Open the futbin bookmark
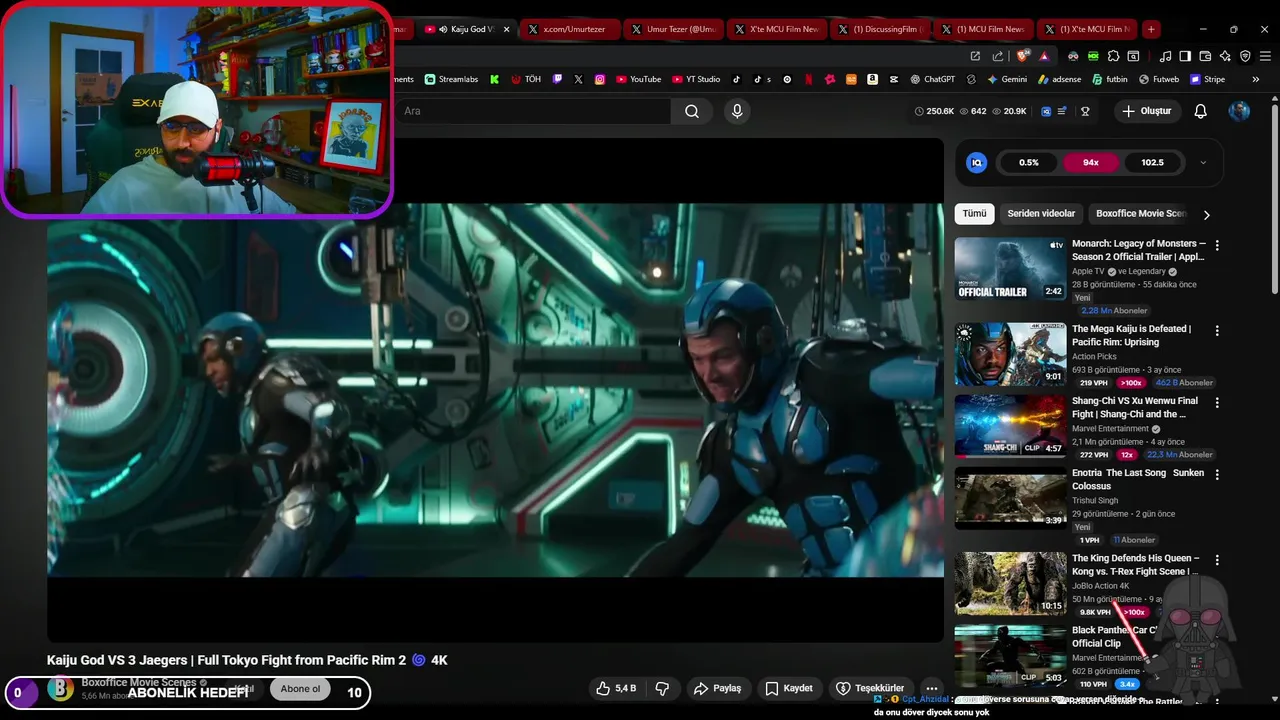Screen dimensions: 1280x720 click(1109, 79)
